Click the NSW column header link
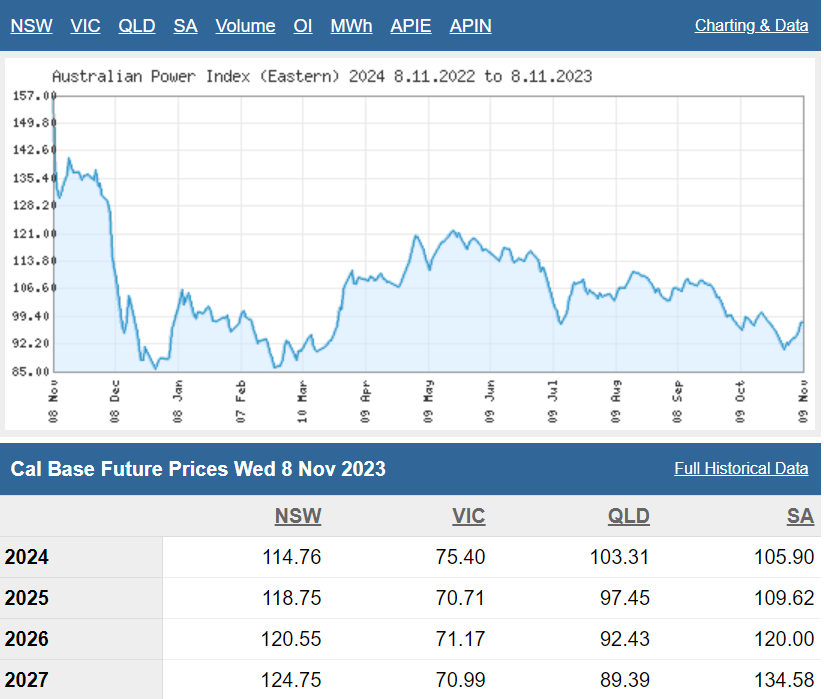 tap(298, 516)
